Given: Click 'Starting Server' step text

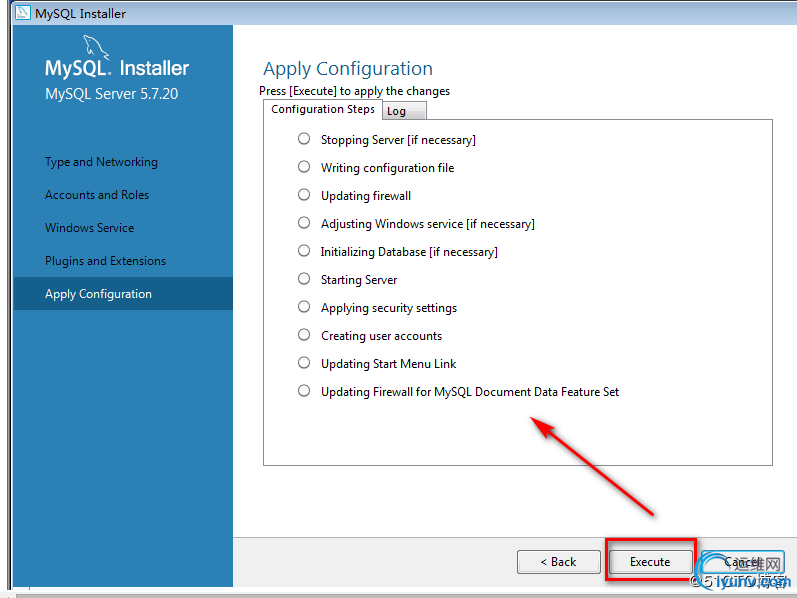Looking at the screenshot, I should pyautogui.click(x=359, y=280).
